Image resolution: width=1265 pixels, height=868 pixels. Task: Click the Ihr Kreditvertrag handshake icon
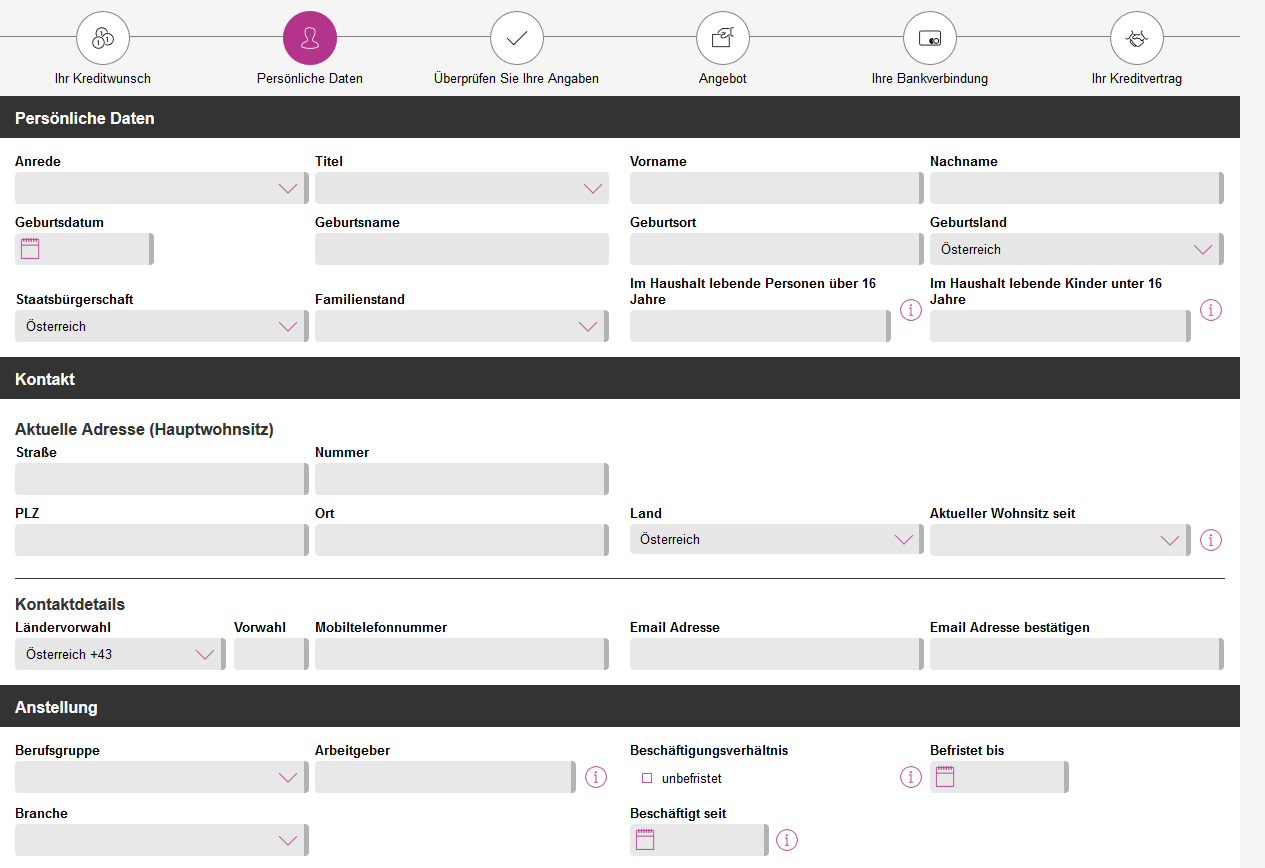tap(1136, 38)
